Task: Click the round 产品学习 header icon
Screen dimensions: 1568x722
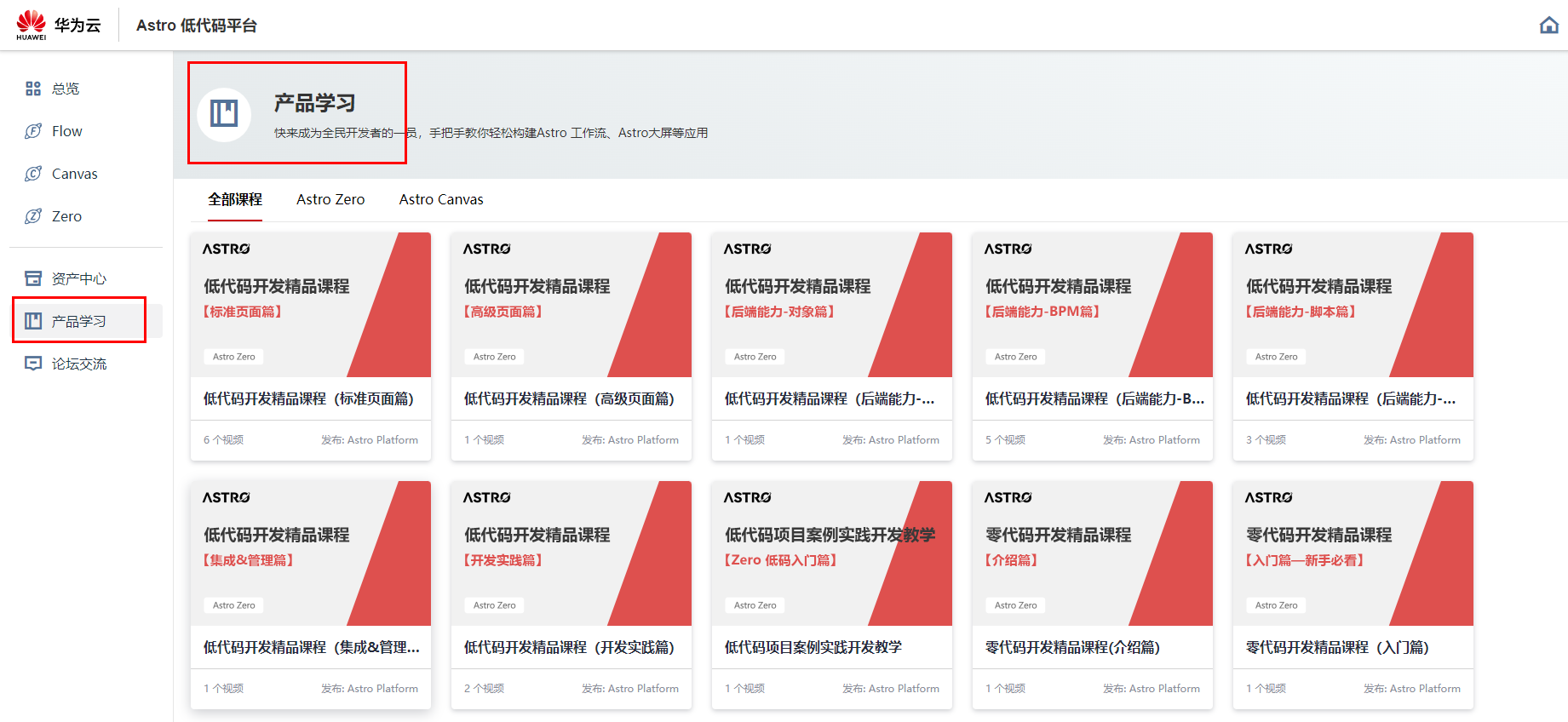Action: (x=224, y=114)
